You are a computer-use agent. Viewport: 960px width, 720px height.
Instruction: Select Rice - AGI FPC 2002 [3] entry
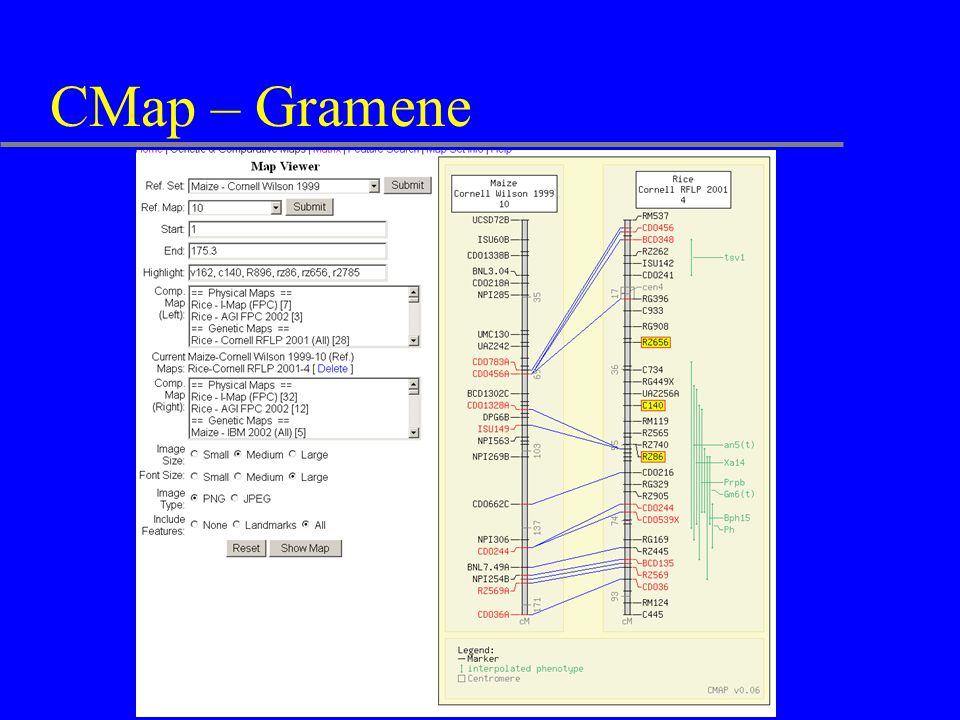click(247, 317)
